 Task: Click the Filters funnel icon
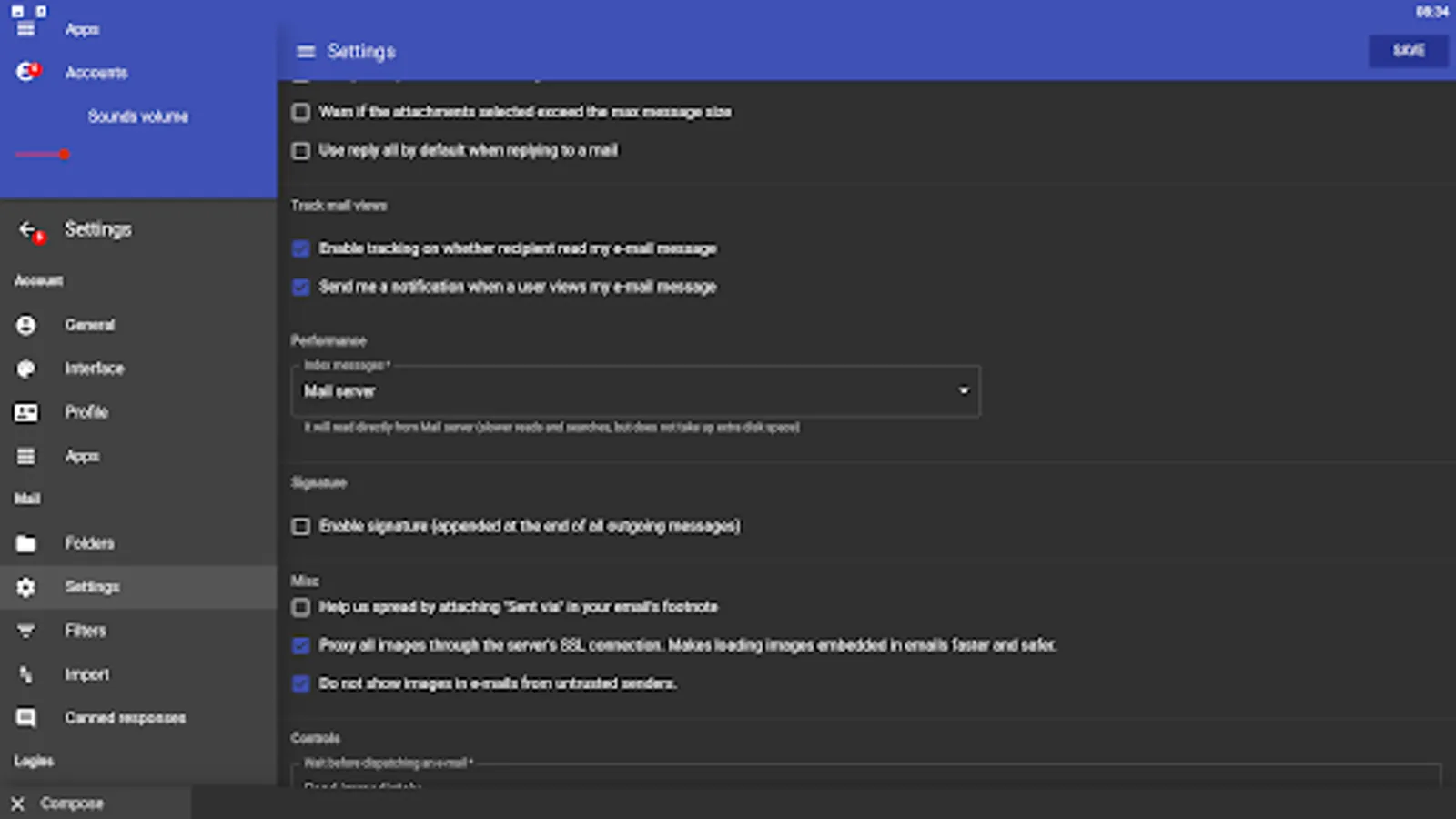coord(26,631)
